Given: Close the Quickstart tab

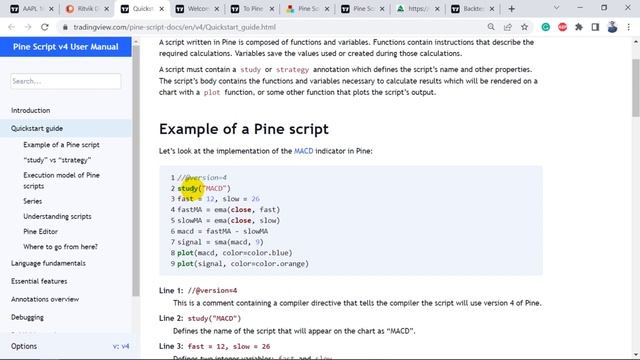Looking at the screenshot, I should [x=162, y=9].
